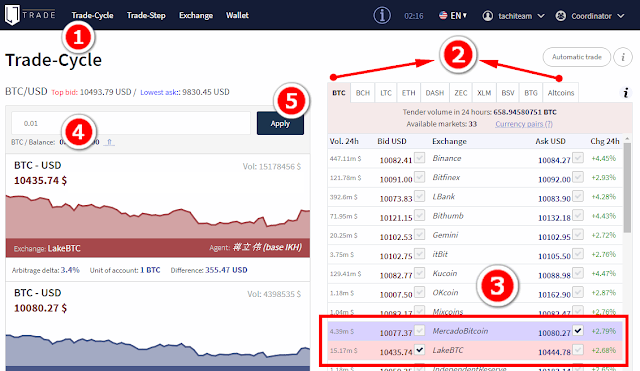The image size is (640, 371).
Task: Click the Chg 24h column header
Action: pos(604,141)
